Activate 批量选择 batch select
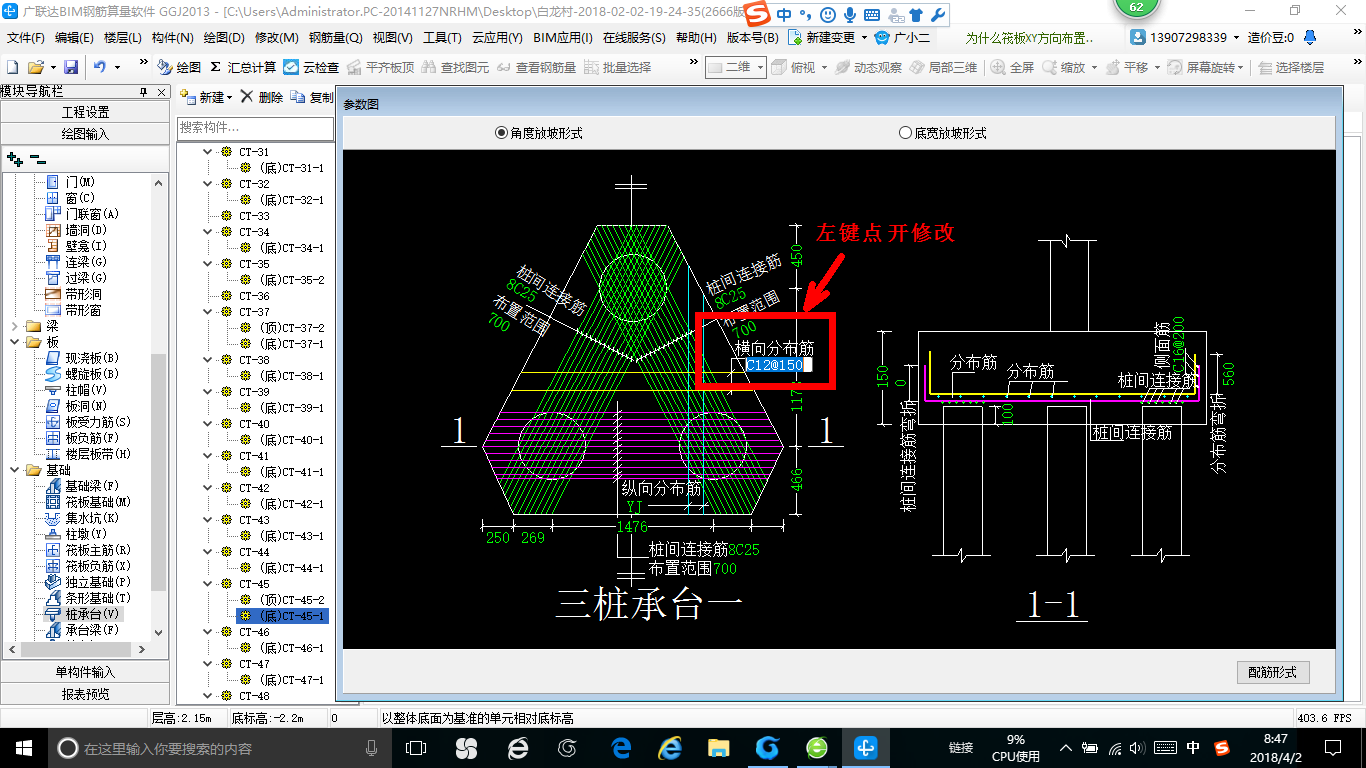This screenshot has width=1366, height=768. (618, 68)
